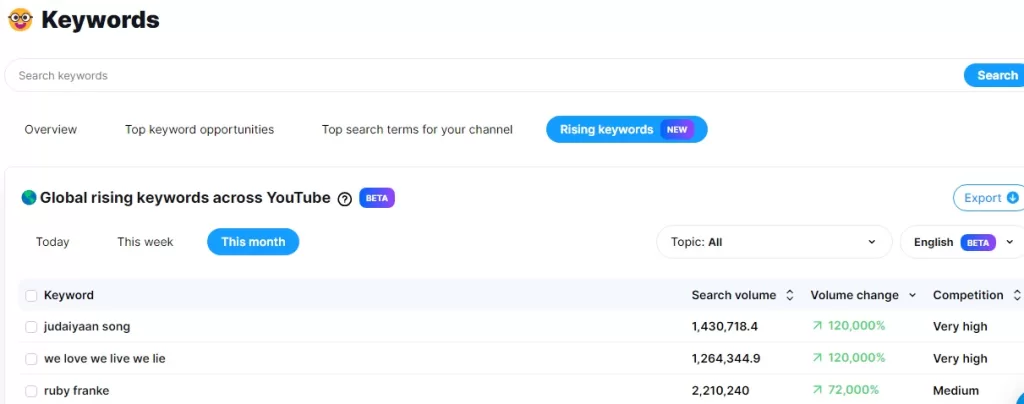Screen dimensions: 1024x404
Task: Select the This week time filter
Action: click(145, 241)
